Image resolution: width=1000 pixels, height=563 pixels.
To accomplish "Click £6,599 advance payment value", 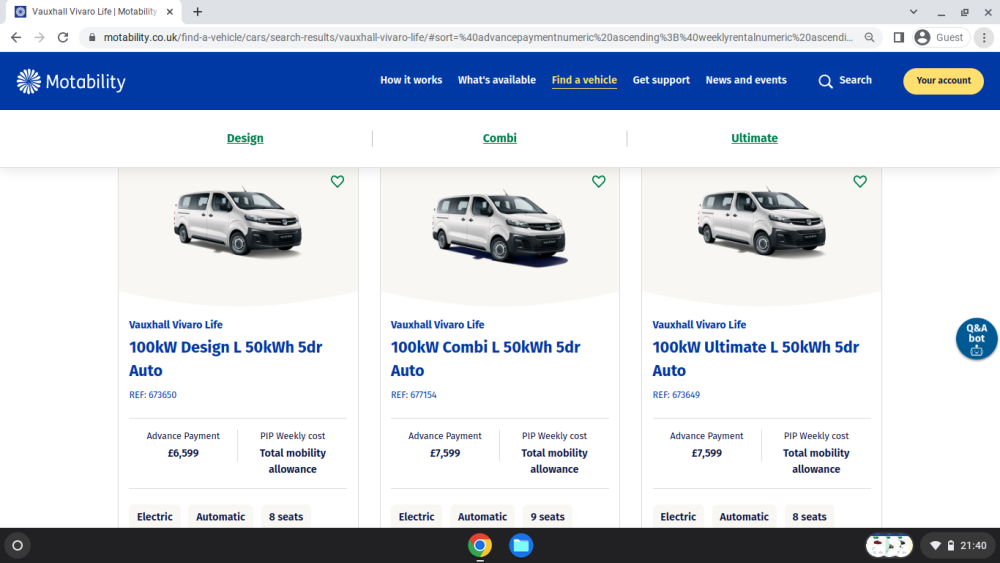I will click(183, 453).
